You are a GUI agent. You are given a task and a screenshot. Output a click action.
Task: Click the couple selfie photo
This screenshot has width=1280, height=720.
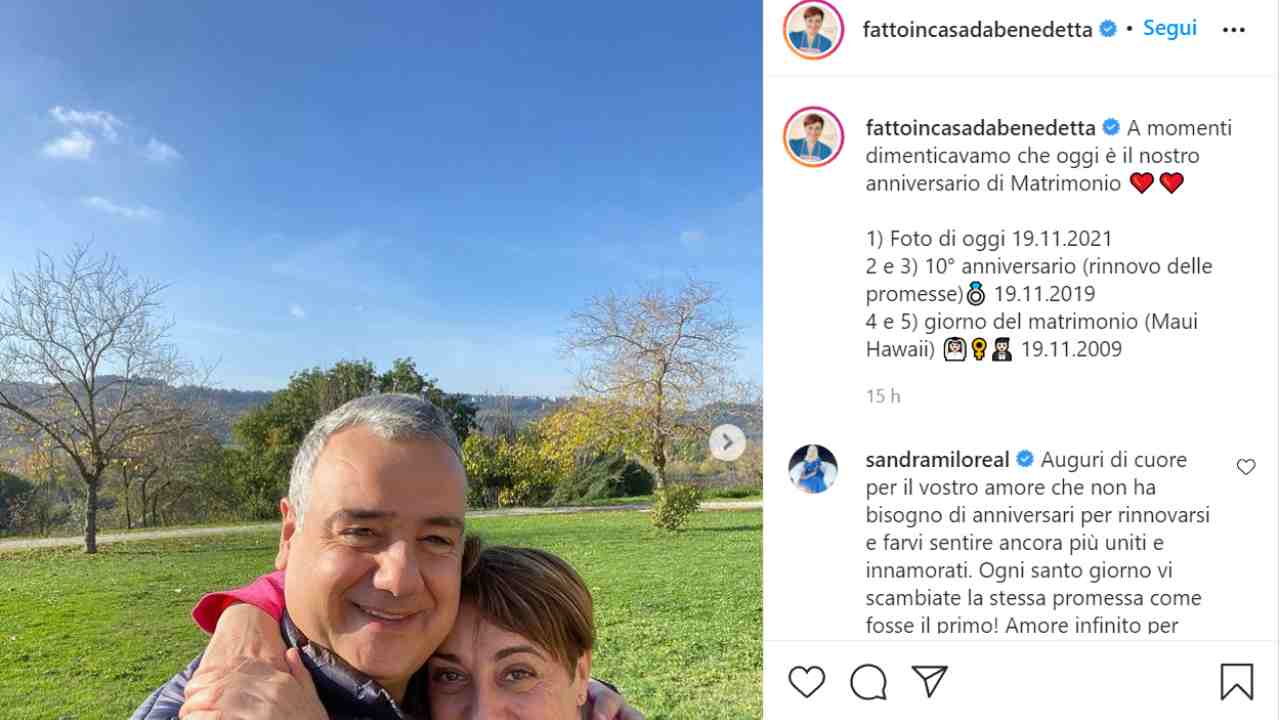pyautogui.click(x=381, y=360)
